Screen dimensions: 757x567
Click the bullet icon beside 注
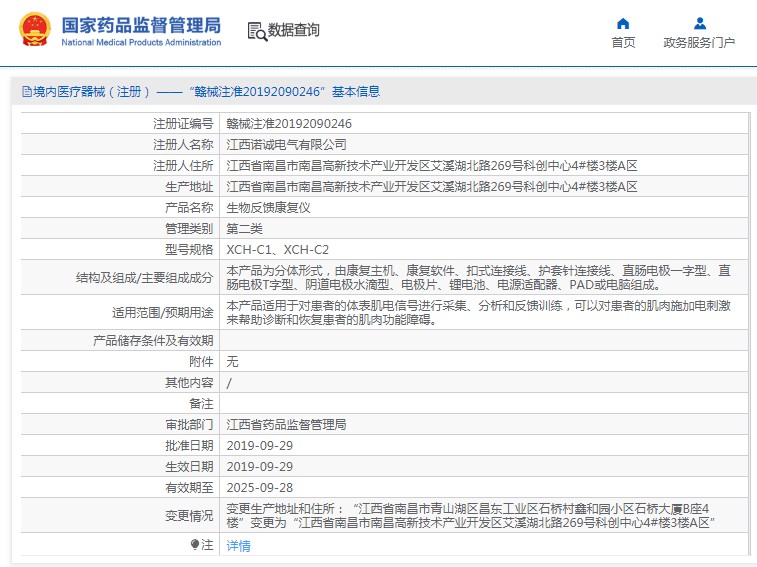195,545
